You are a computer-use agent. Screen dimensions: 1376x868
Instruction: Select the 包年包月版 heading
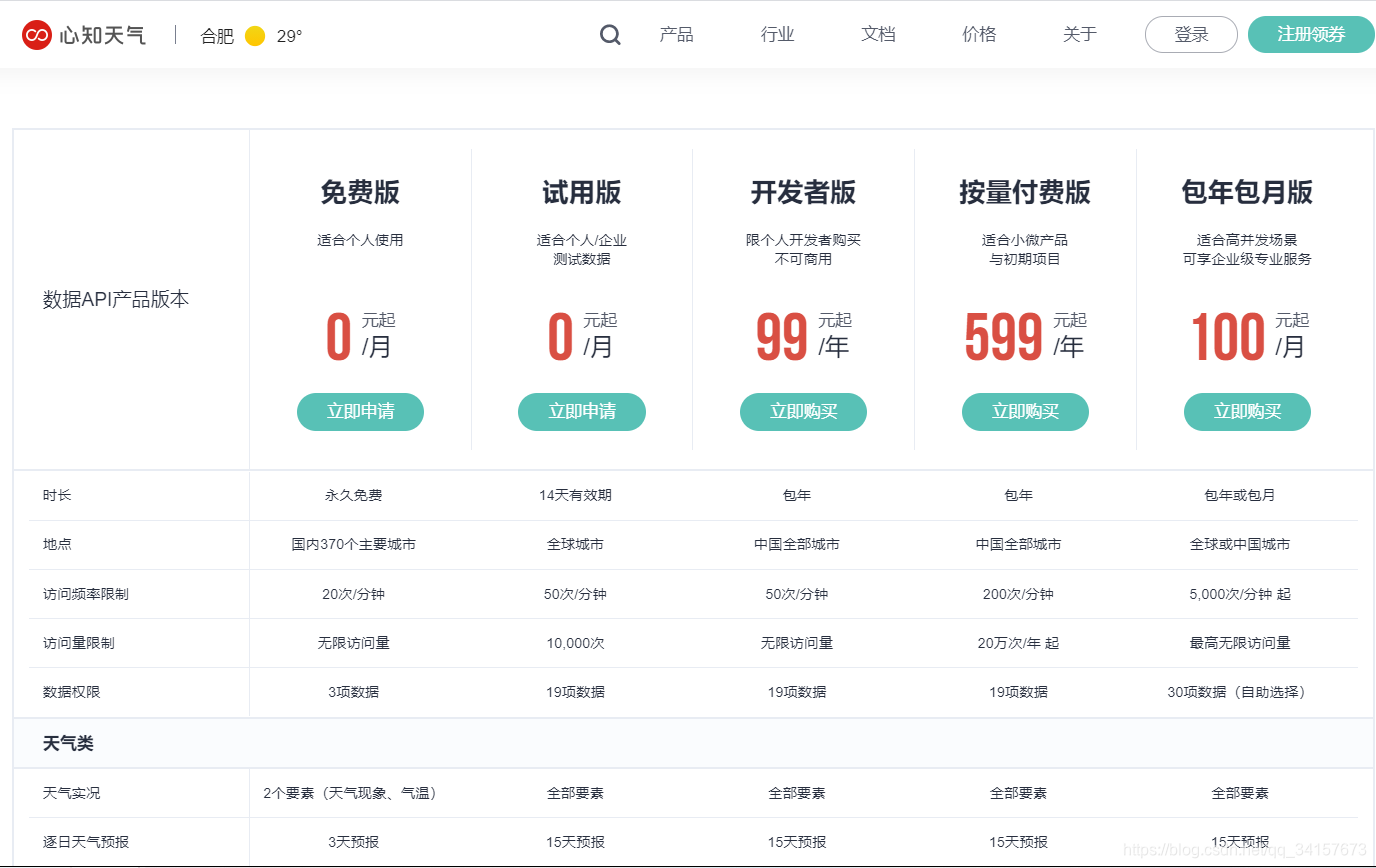tap(1247, 192)
